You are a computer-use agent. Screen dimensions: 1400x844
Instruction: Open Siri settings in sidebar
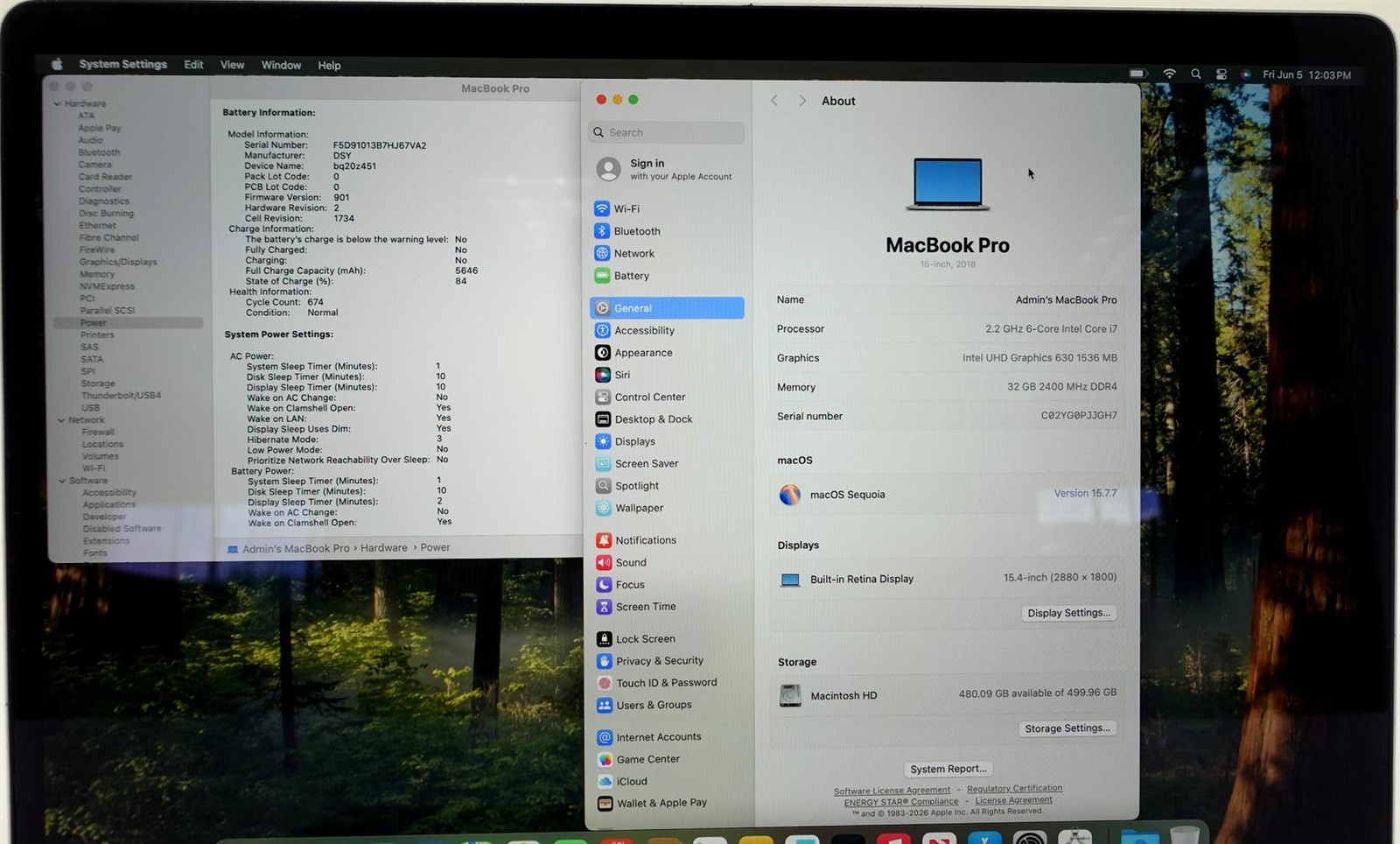(x=667, y=375)
